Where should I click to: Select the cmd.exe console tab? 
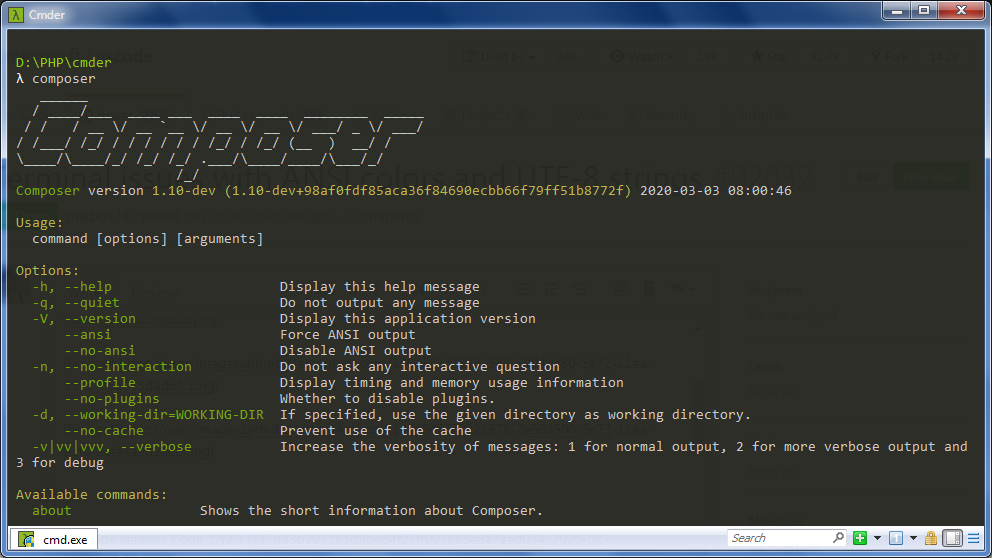54,539
